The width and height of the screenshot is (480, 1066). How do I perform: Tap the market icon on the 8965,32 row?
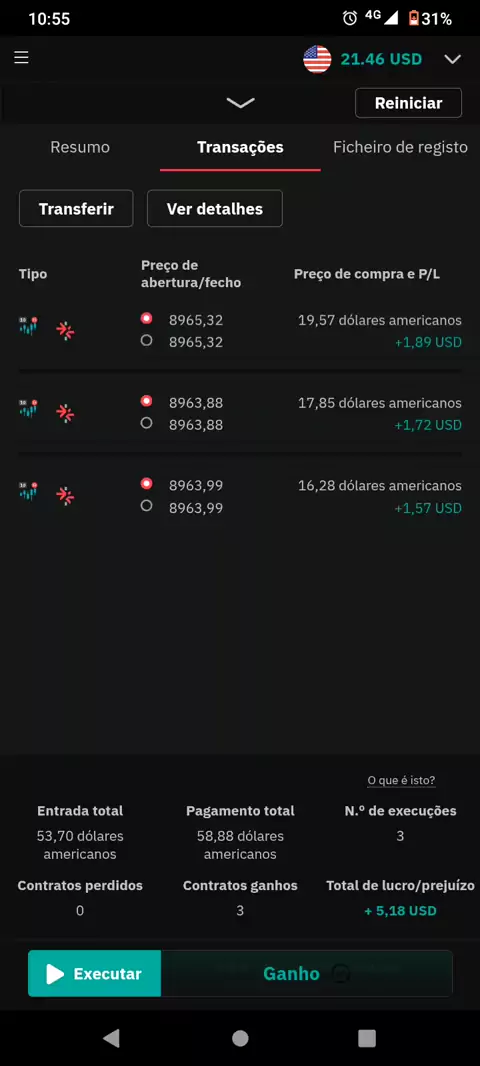pos(28,327)
